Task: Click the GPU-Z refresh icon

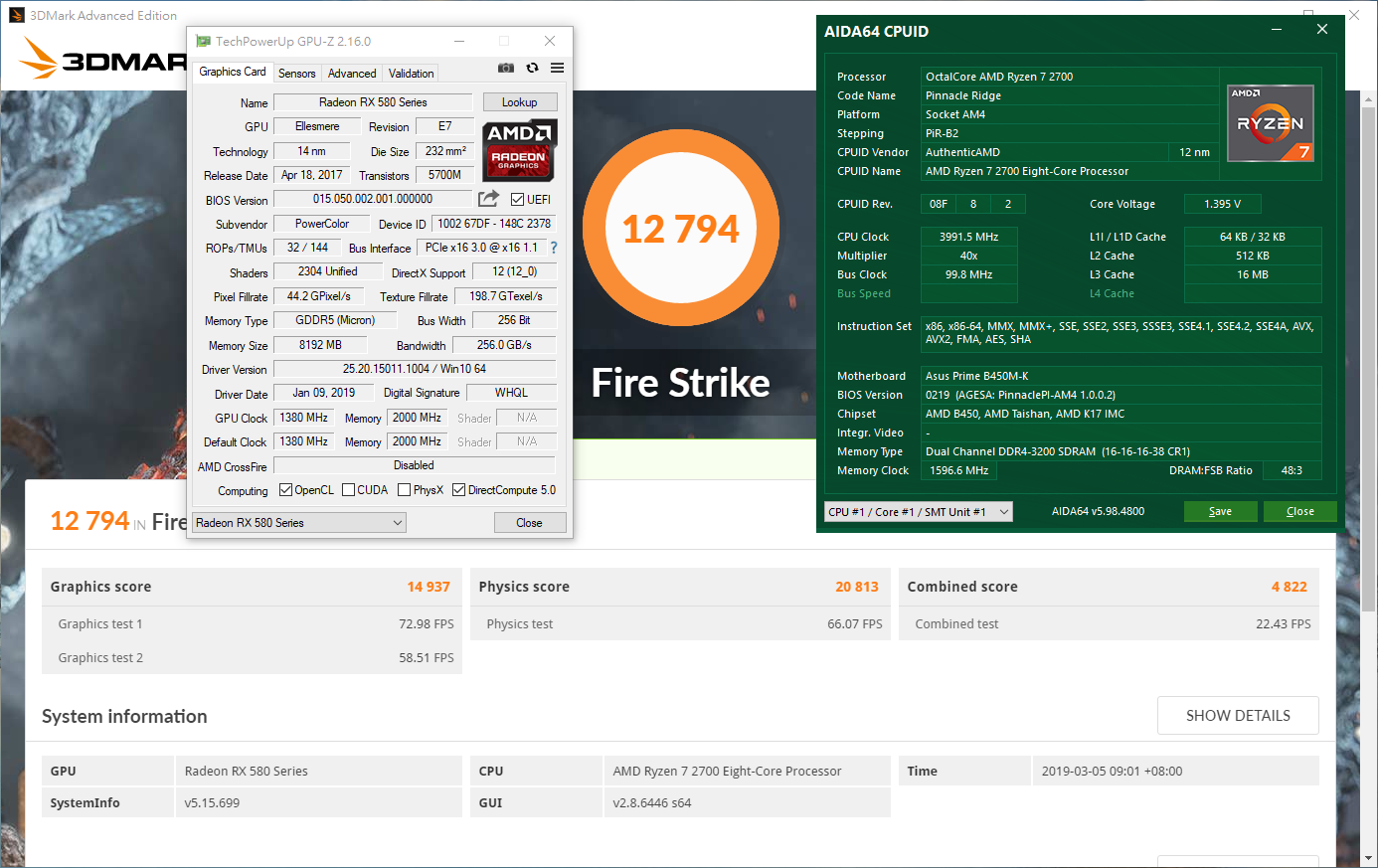Action: click(x=533, y=68)
